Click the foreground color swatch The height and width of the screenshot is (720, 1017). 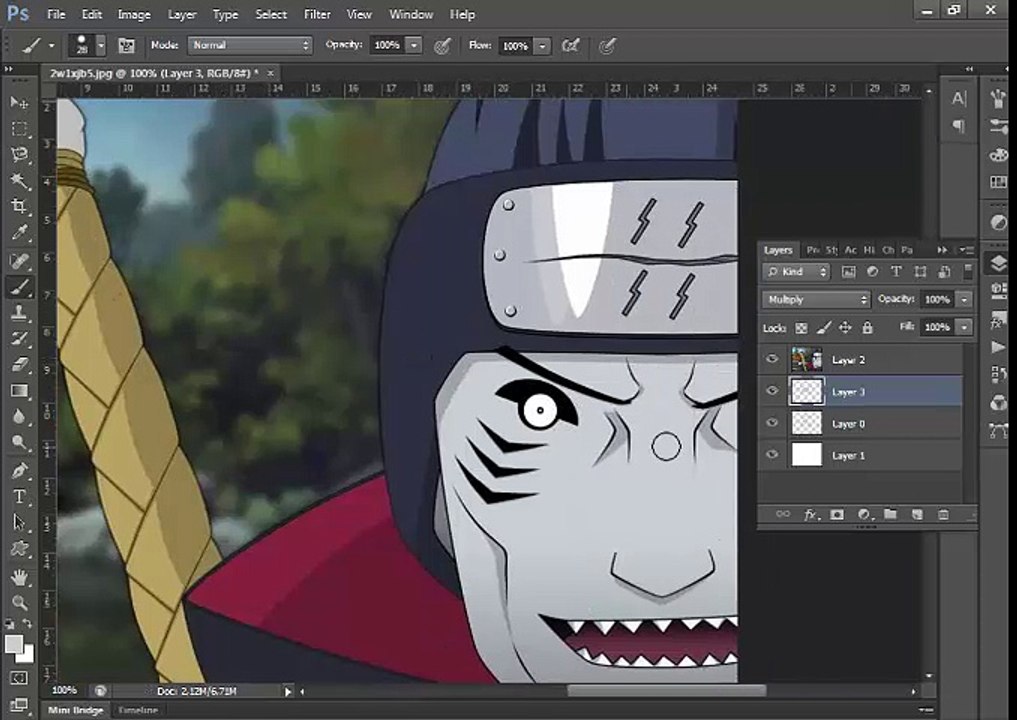14,643
